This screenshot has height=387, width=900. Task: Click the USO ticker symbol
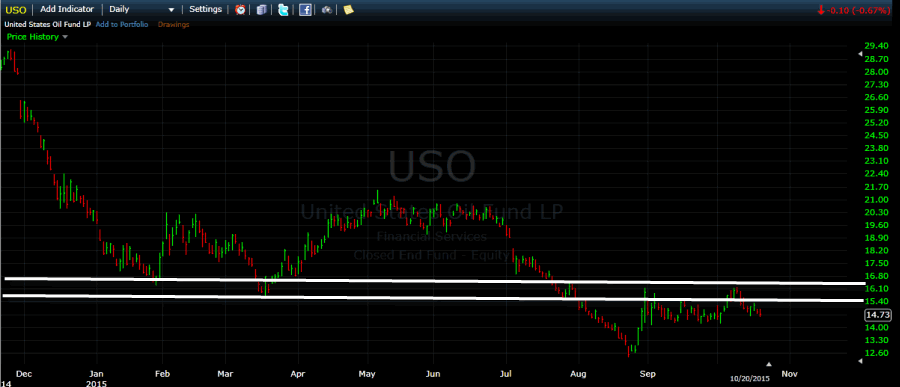point(15,10)
